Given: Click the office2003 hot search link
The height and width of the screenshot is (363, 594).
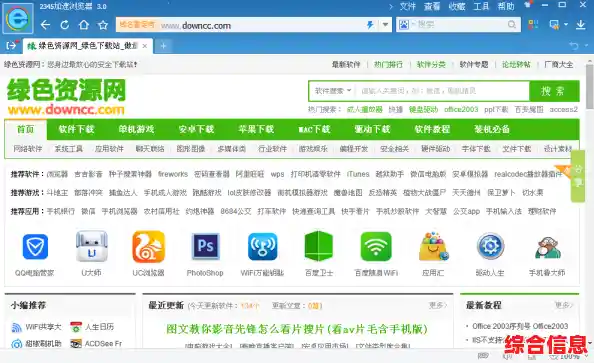Looking at the screenshot, I should coord(461,110).
